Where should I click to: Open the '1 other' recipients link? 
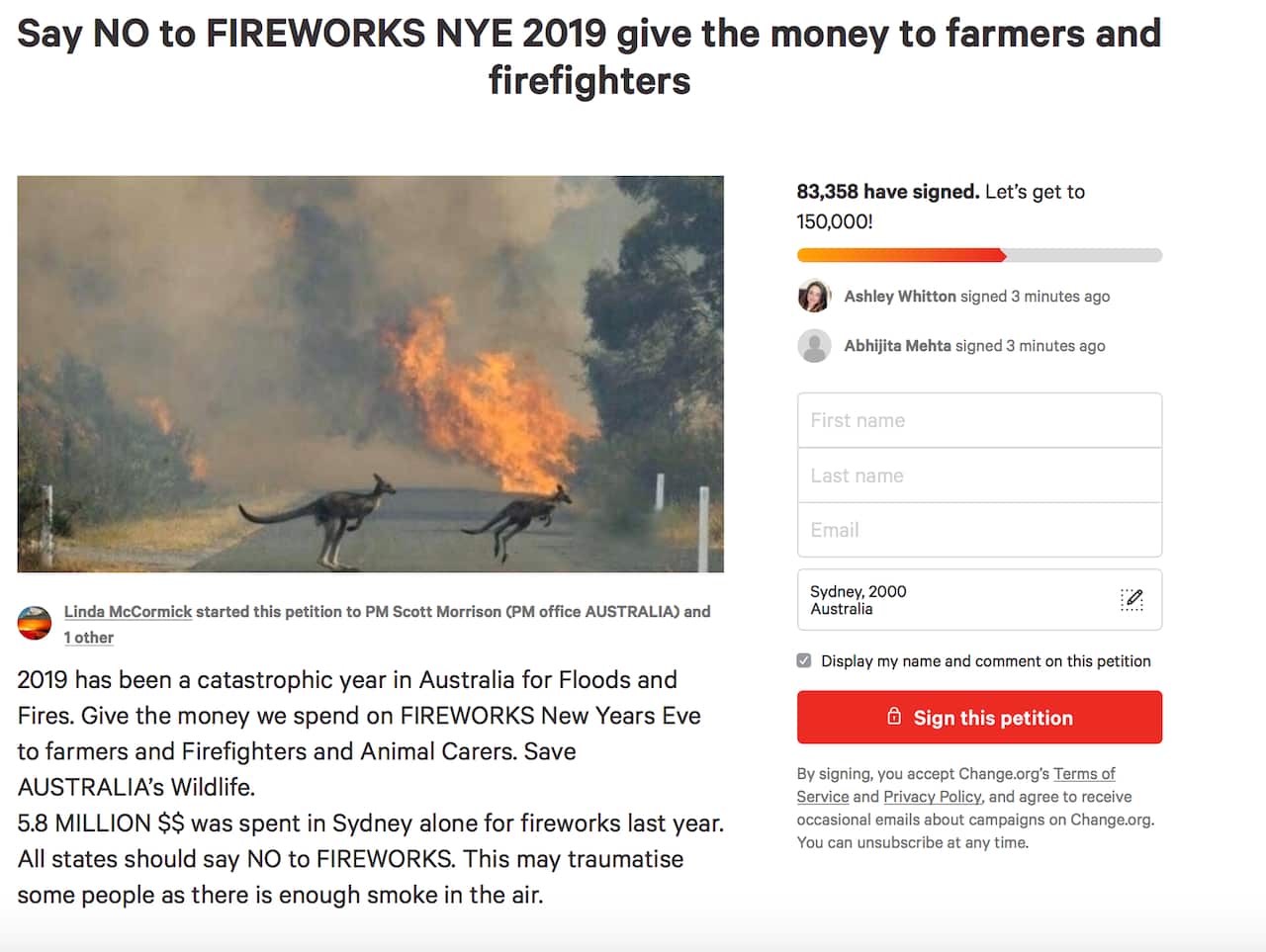89,638
